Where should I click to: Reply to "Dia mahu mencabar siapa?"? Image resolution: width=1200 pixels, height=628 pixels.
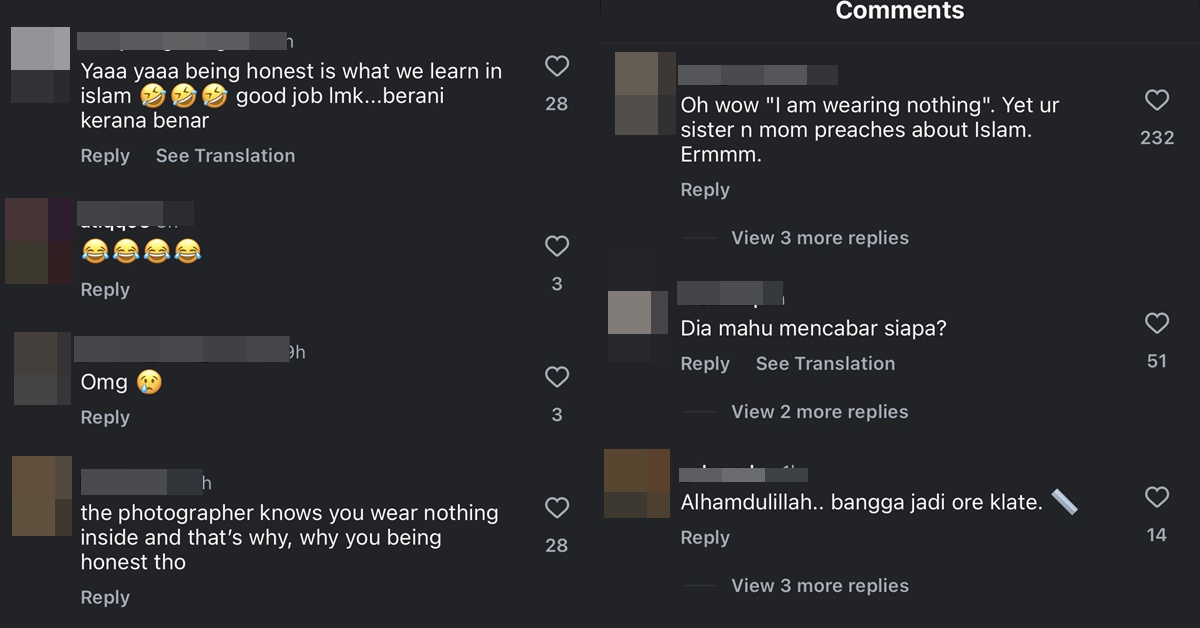pyautogui.click(x=705, y=364)
